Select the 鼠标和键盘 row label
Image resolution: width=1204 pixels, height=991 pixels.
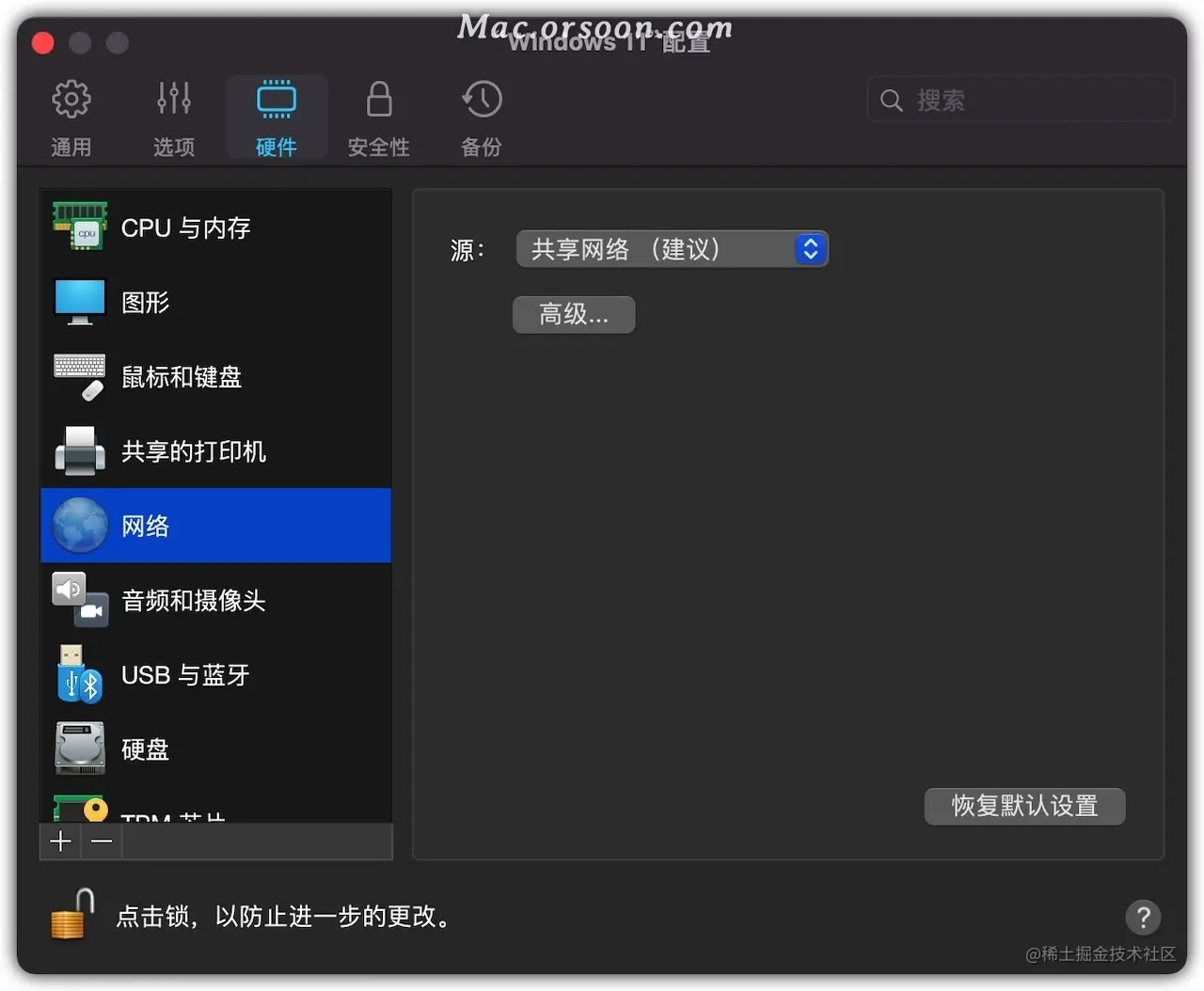(x=182, y=377)
